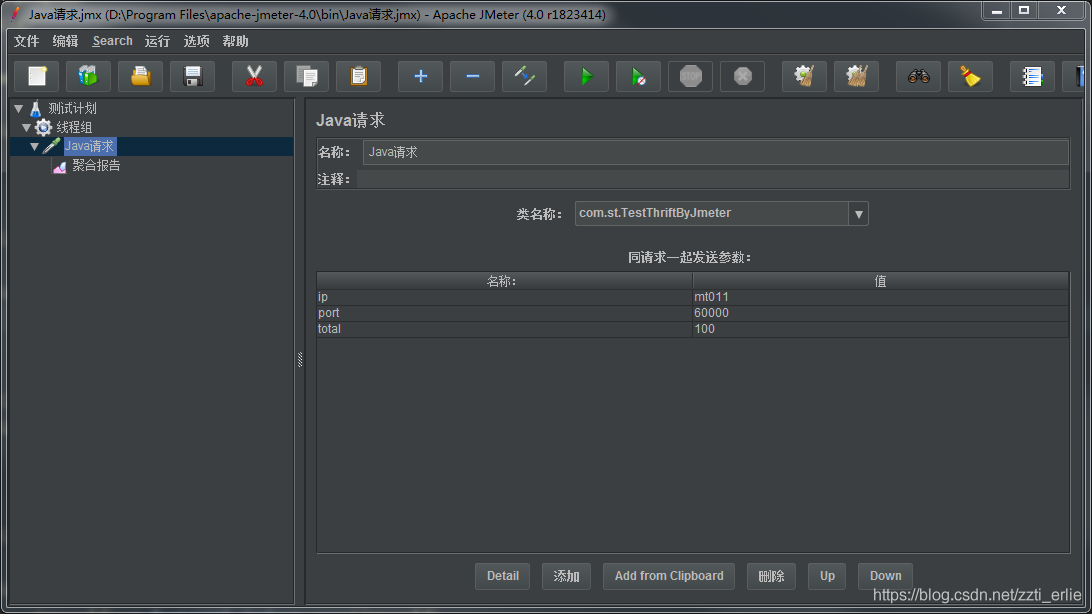
Task: Collapse the 测试计划 tree node
Action: point(19,108)
